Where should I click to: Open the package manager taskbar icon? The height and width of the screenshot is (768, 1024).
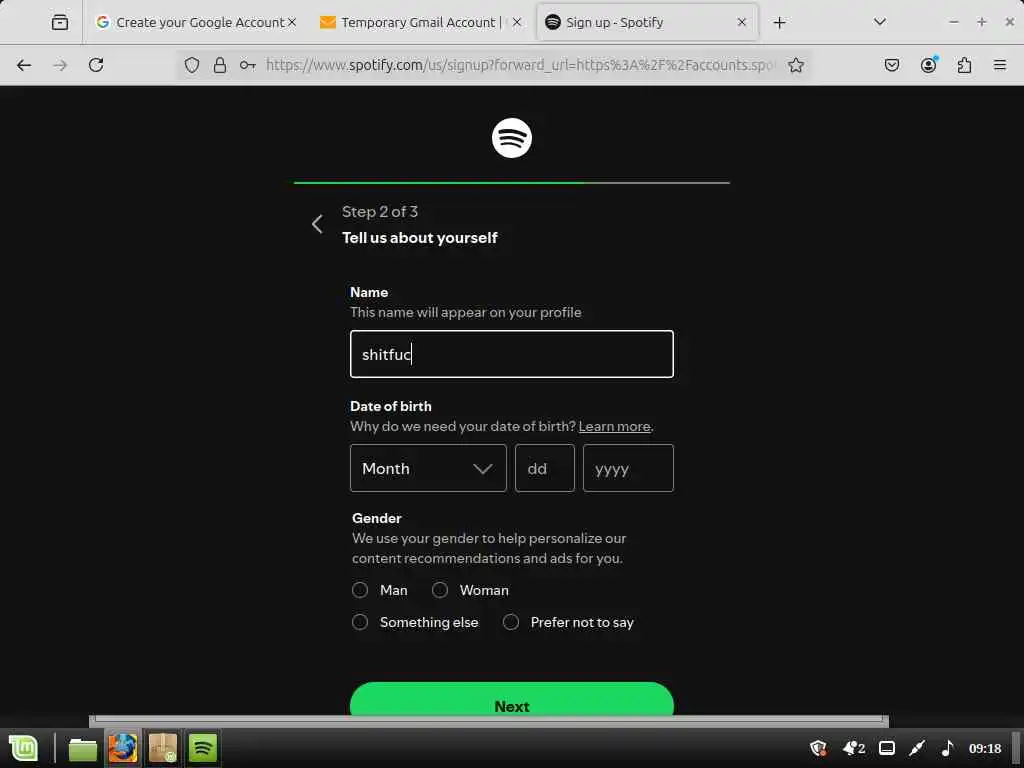pyautogui.click(x=163, y=748)
